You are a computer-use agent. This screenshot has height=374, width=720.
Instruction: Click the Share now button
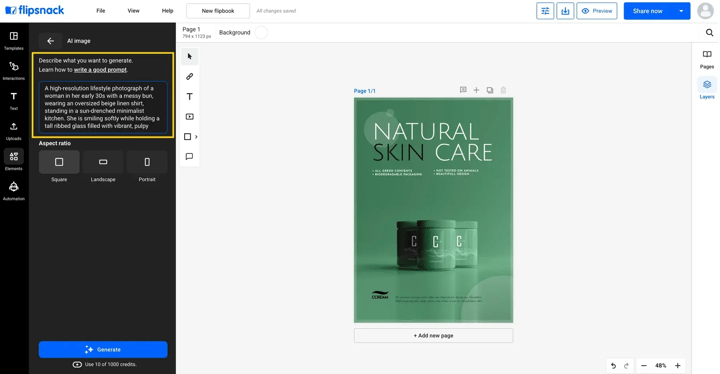coord(647,11)
